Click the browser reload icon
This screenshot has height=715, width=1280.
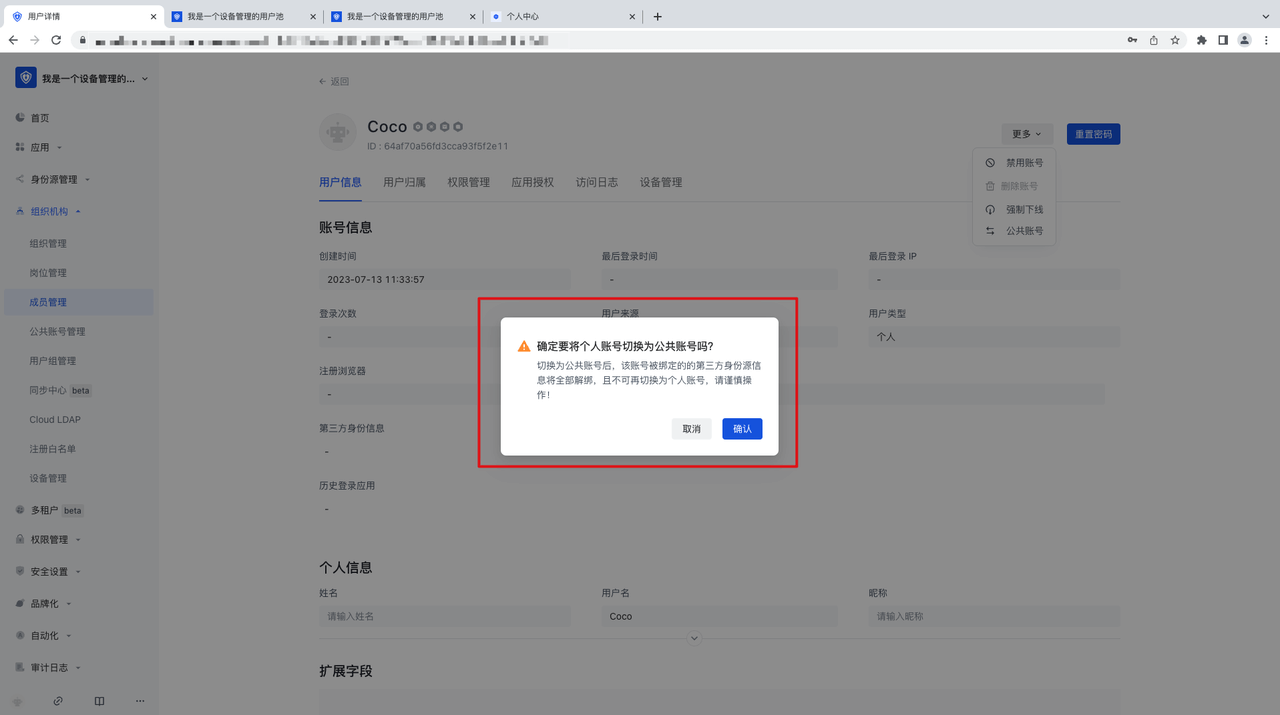click(x=56, y=40)
